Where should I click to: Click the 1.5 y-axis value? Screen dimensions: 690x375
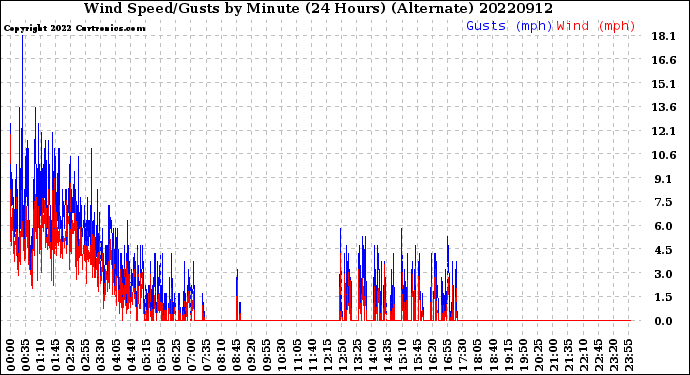[x=663, y=297]
